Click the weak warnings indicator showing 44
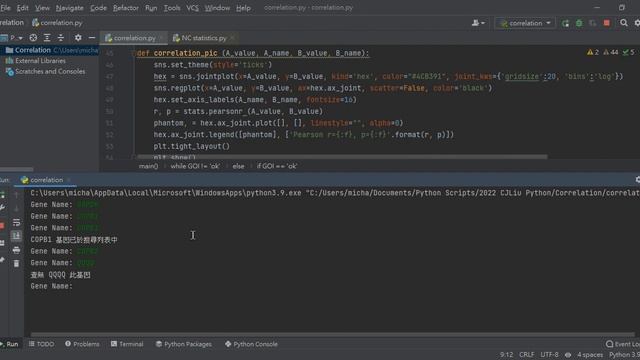The width and height of the screenshot is (640, 360). 611,52
